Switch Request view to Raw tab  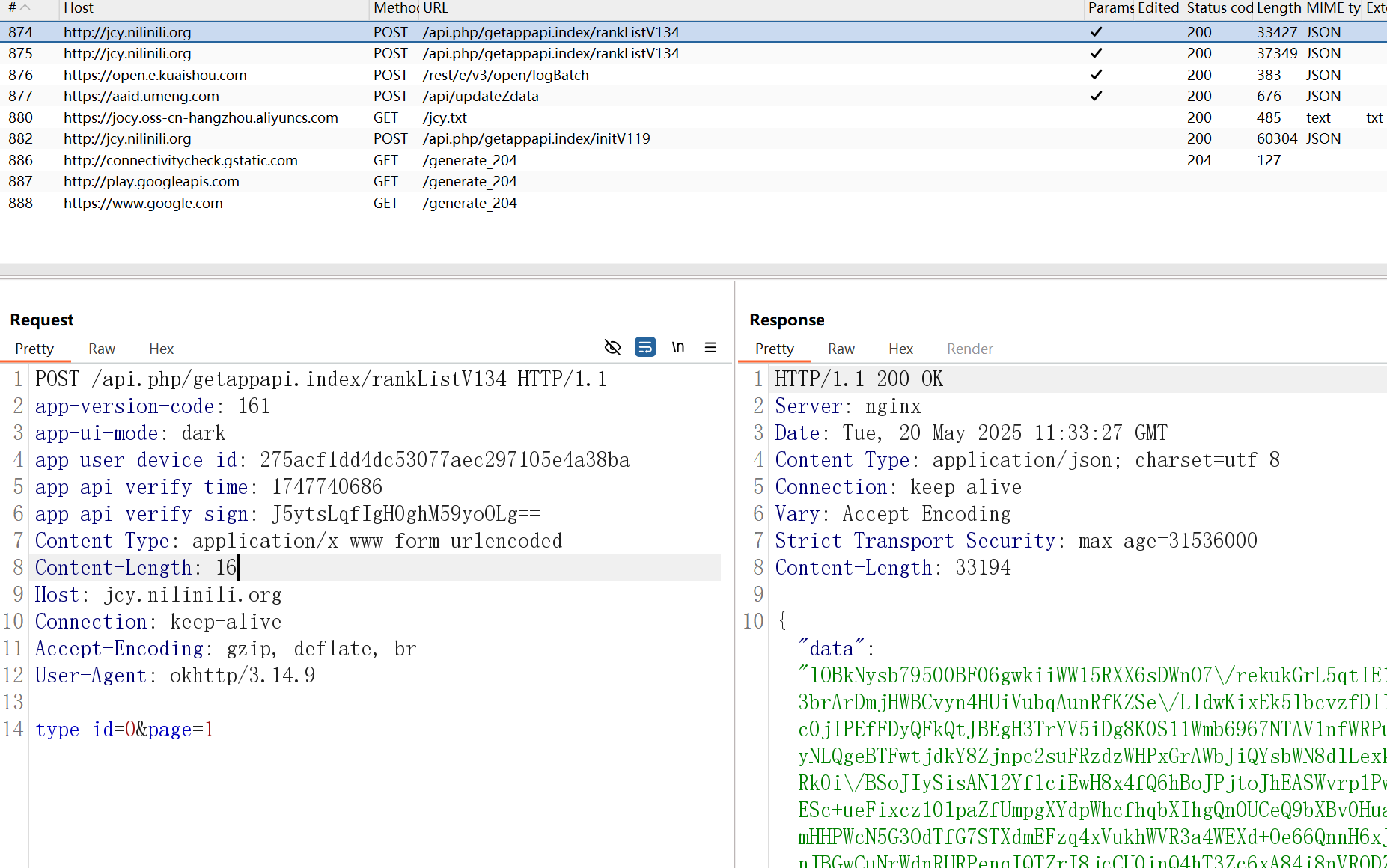[102, 349]
